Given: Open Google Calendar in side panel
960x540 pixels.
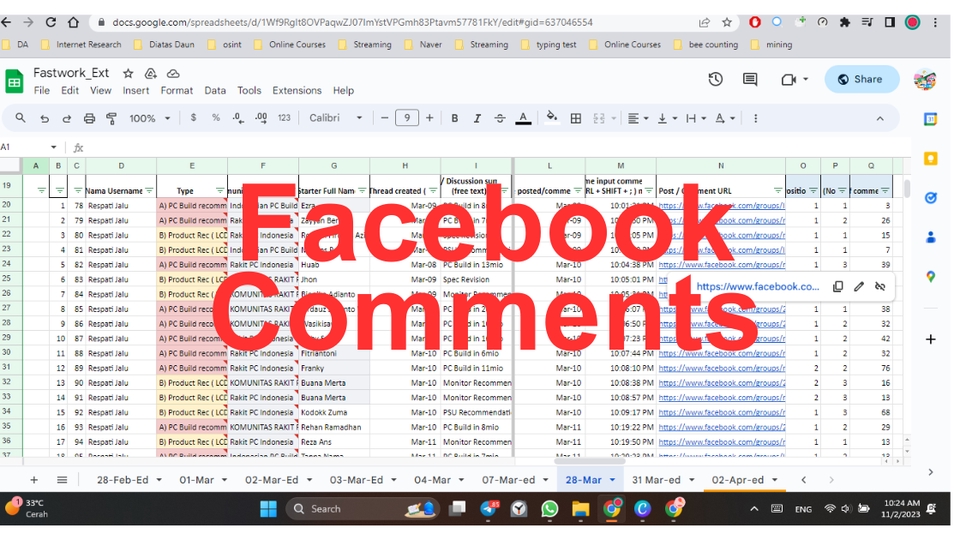Looking at the screenshot, I should coord(930,119).
